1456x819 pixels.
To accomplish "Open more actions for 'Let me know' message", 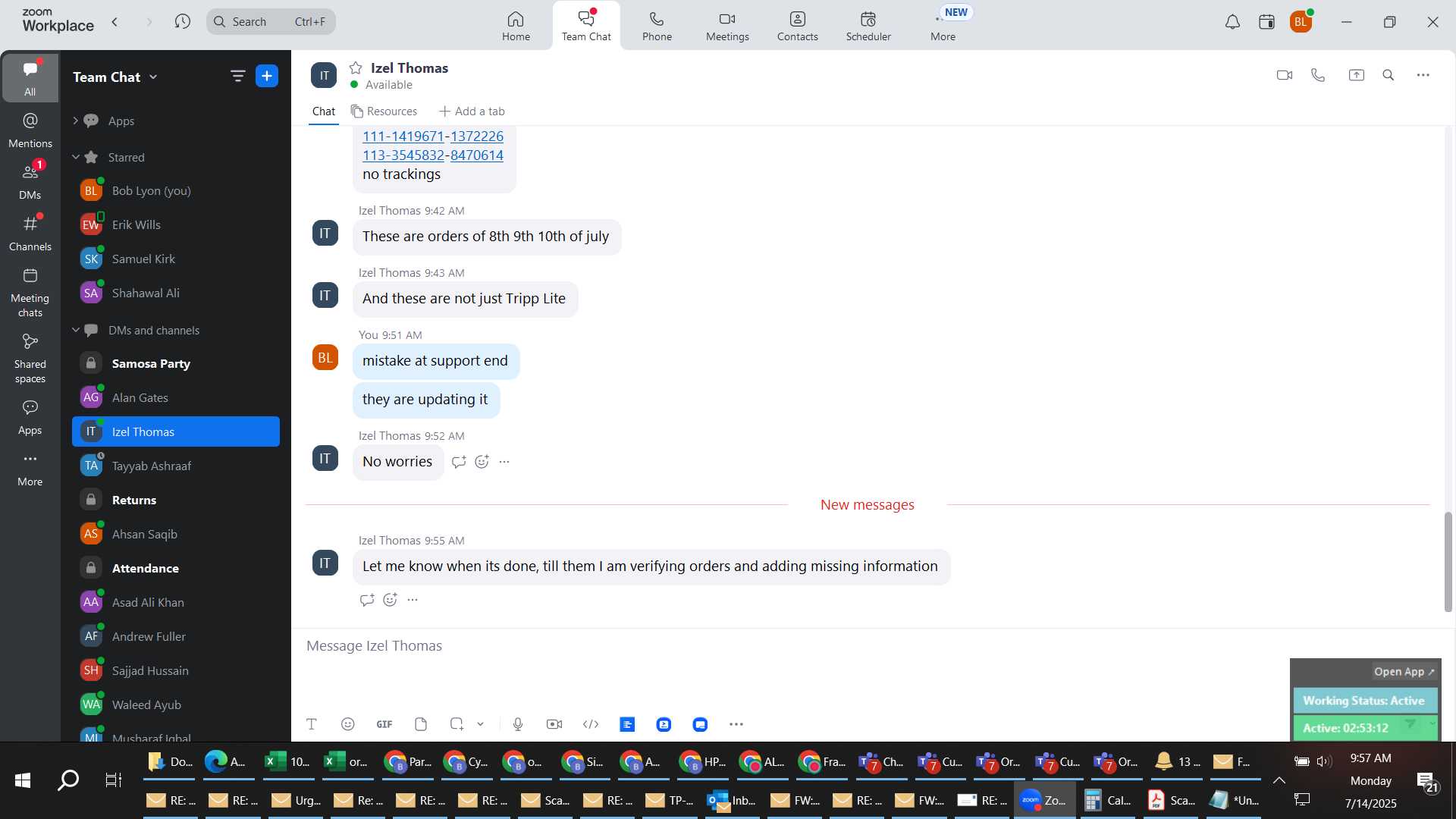I will [413, 600].
